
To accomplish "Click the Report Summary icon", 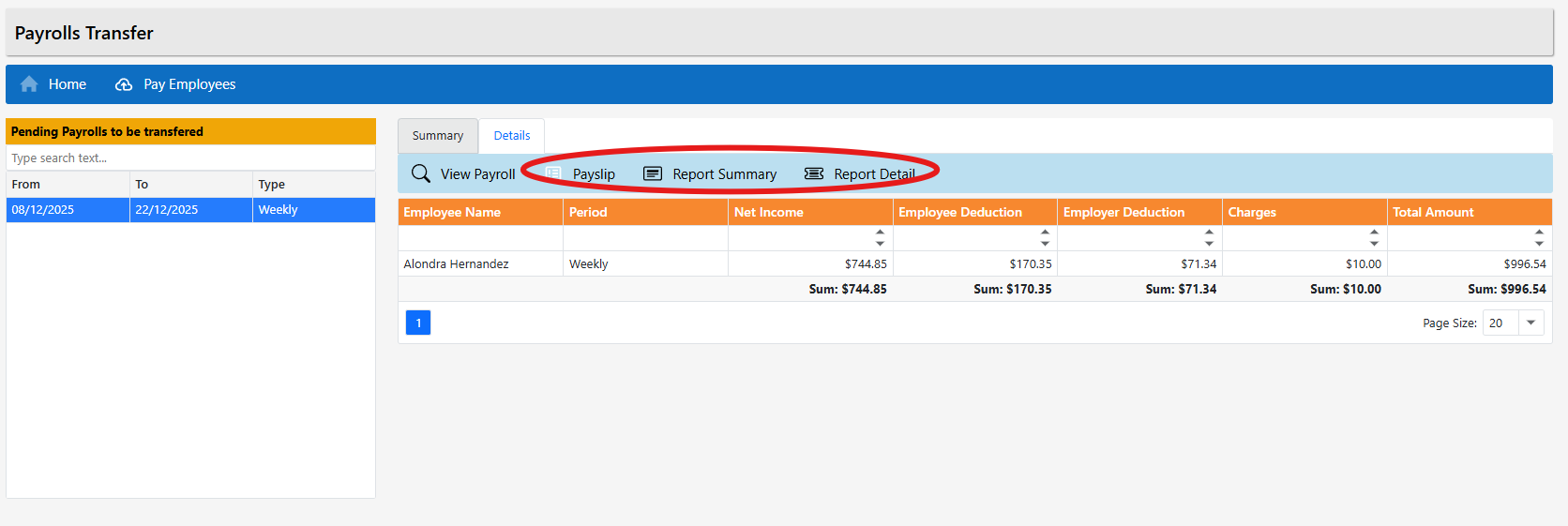I will 653,173.
